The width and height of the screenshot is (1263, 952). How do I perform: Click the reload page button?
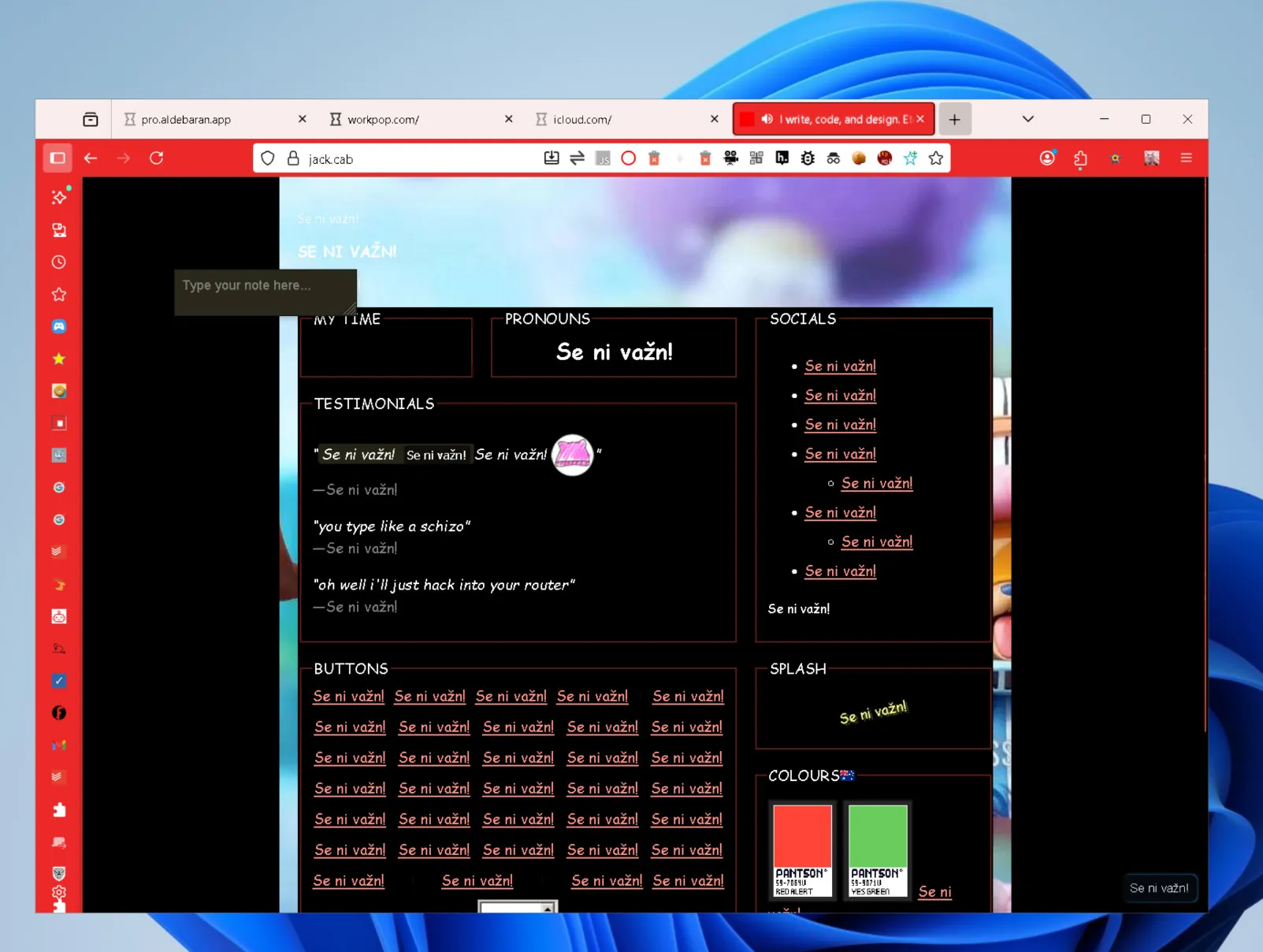coord(157,158)
